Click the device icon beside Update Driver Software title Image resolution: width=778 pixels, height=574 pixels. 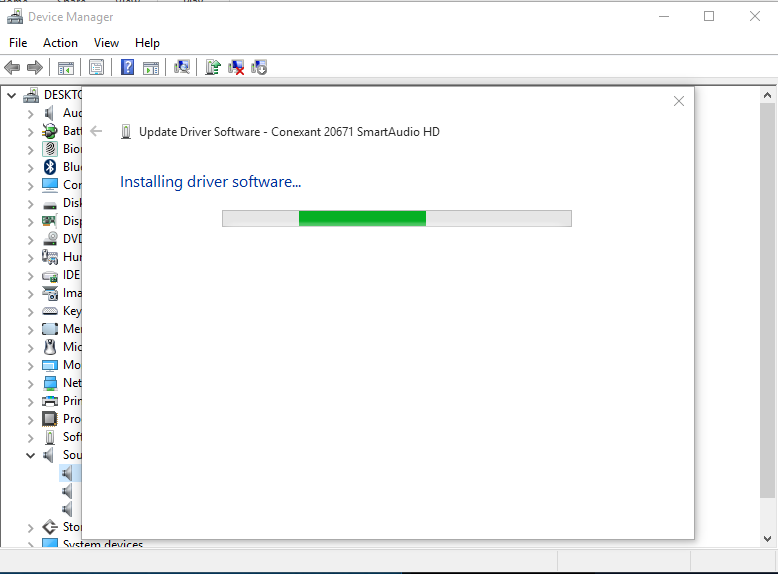(x=126, y=131)
